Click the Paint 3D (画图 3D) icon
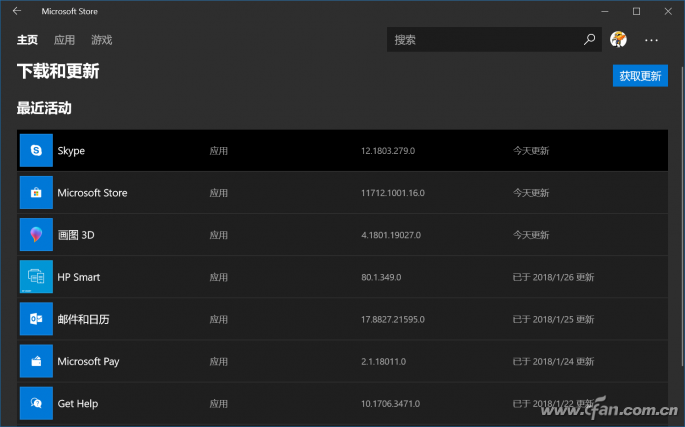 (36, 235)
